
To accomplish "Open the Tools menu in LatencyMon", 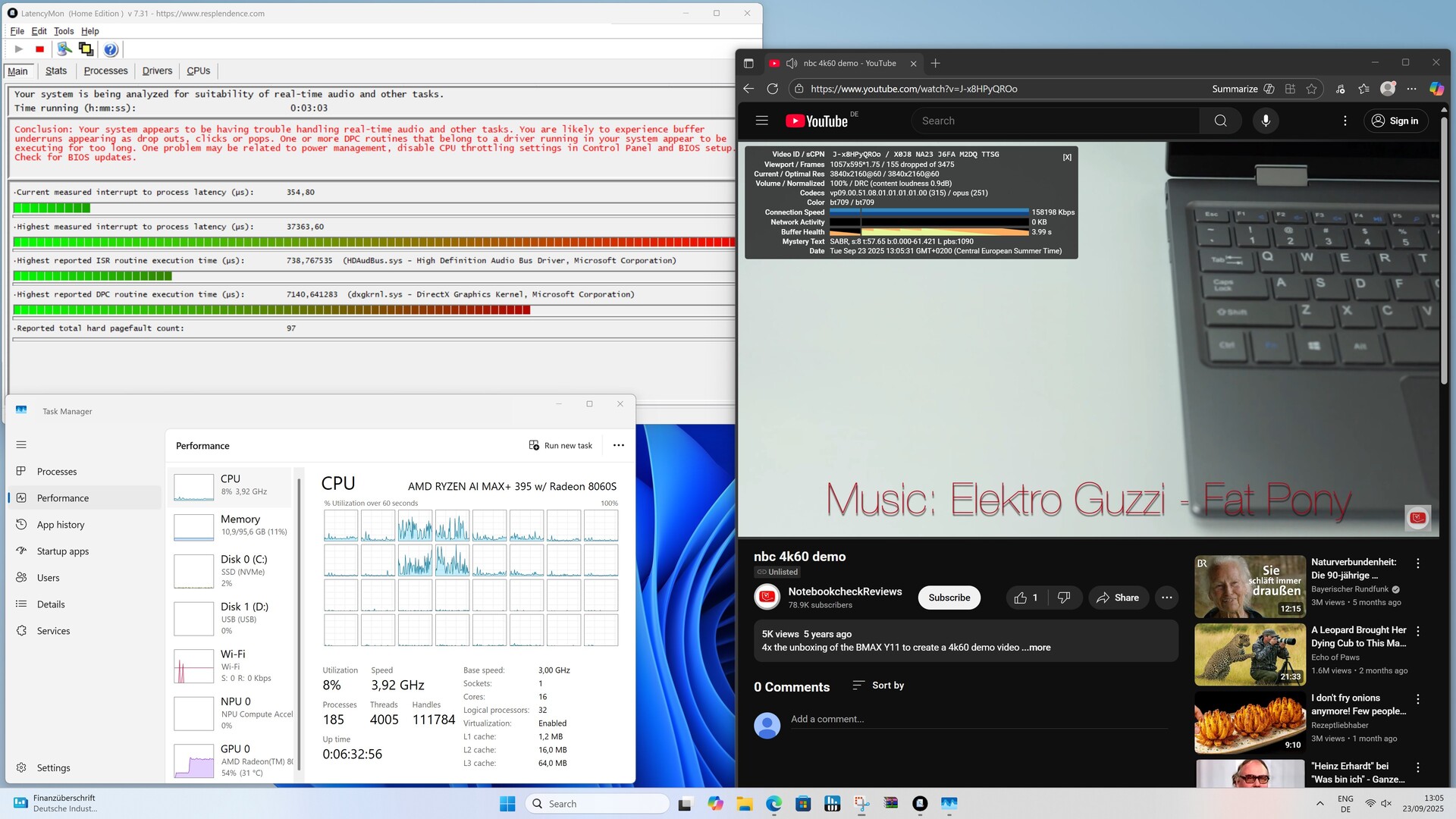I will point(64,31).
